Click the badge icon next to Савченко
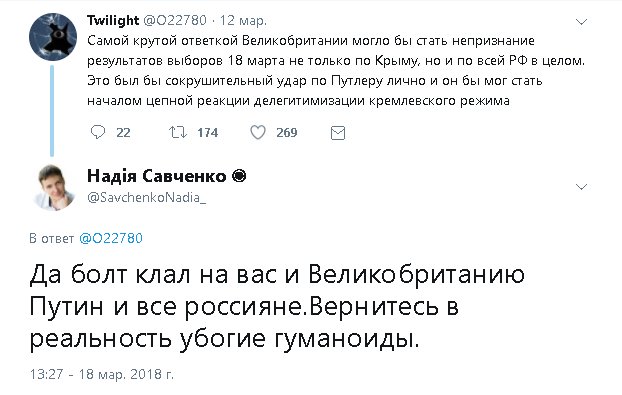Viewport: 622px width, 395px height. [238, 176]
